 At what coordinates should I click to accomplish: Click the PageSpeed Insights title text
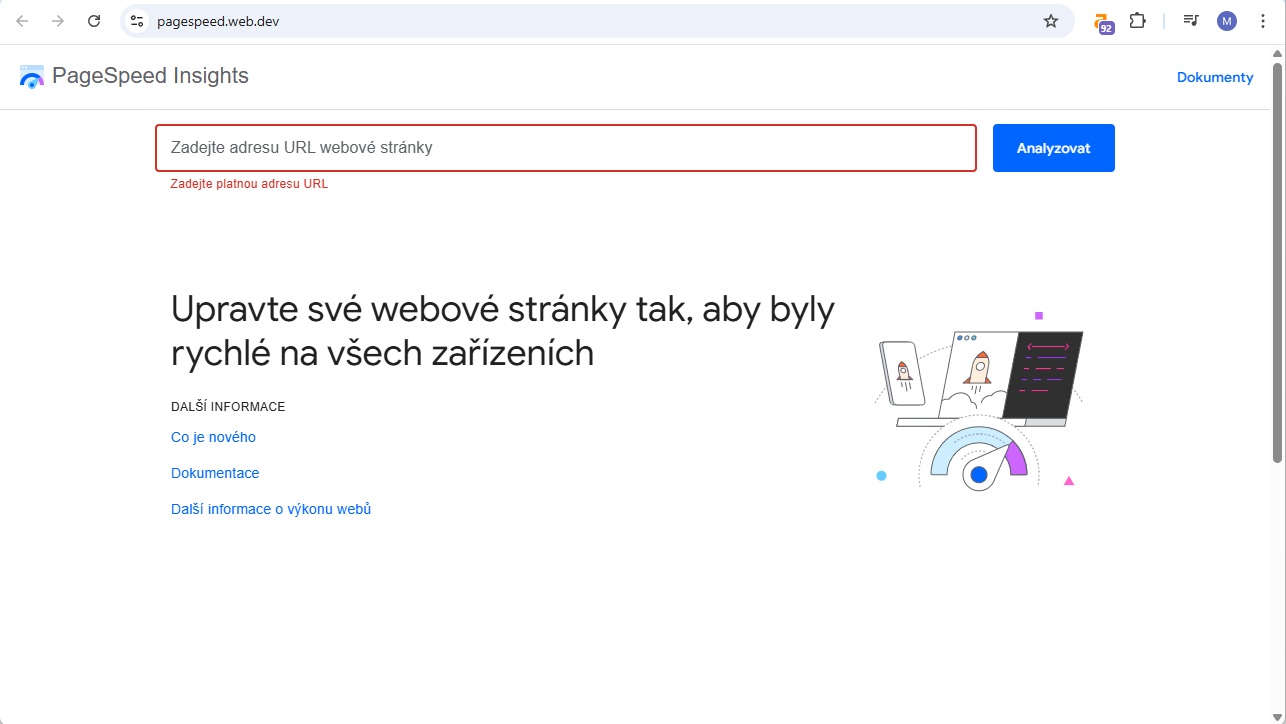(150, 76)
